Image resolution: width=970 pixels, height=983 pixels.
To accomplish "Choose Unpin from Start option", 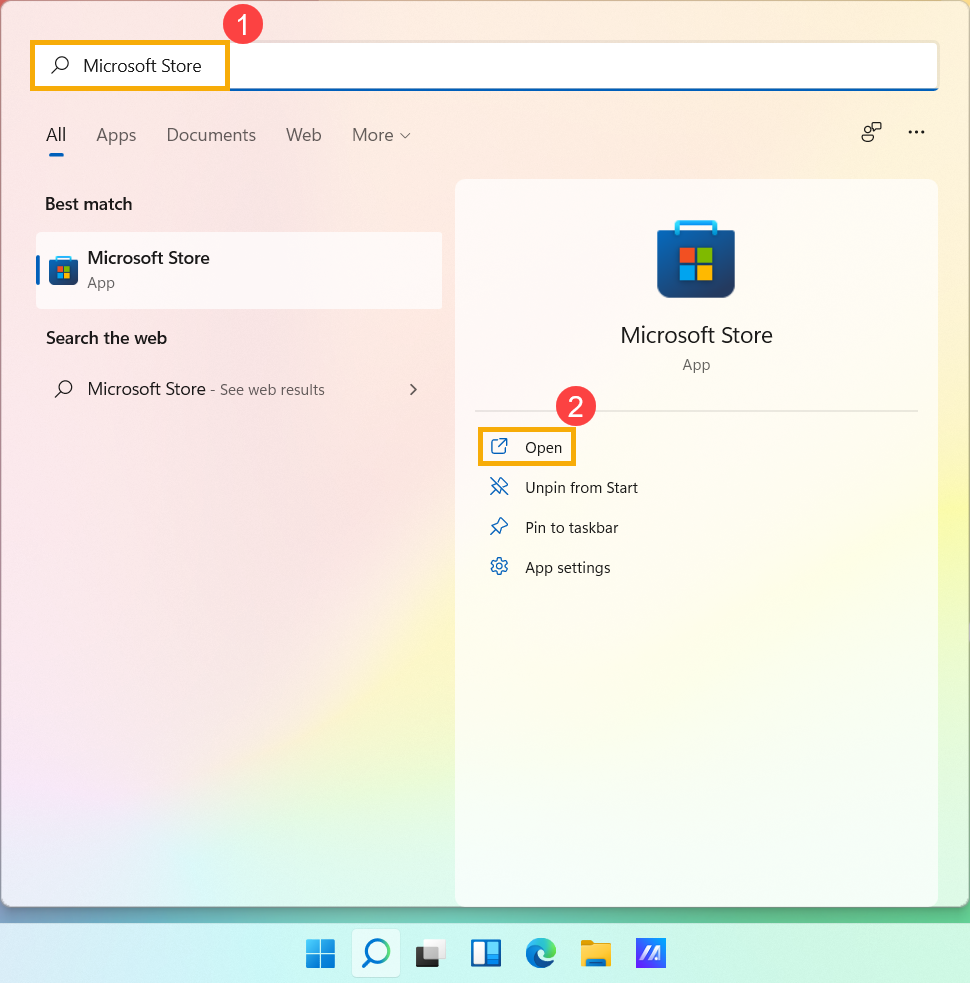I will pos(580,488).
